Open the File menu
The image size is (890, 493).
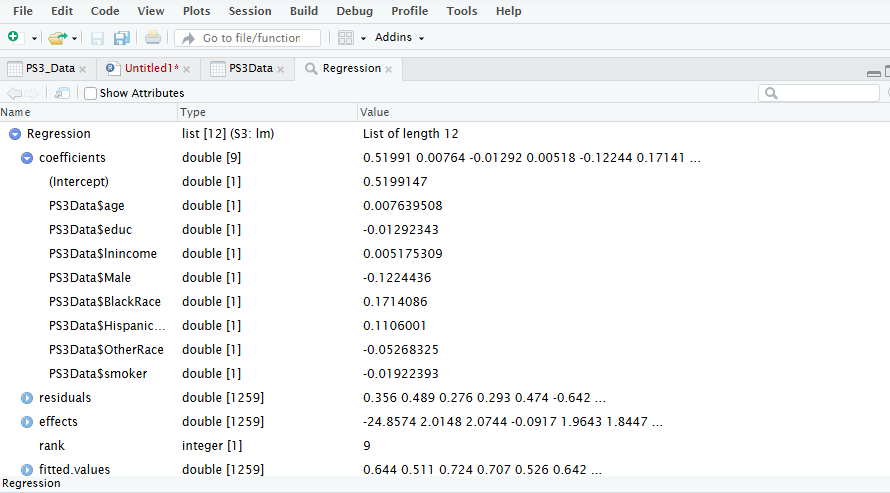(23, 11)
